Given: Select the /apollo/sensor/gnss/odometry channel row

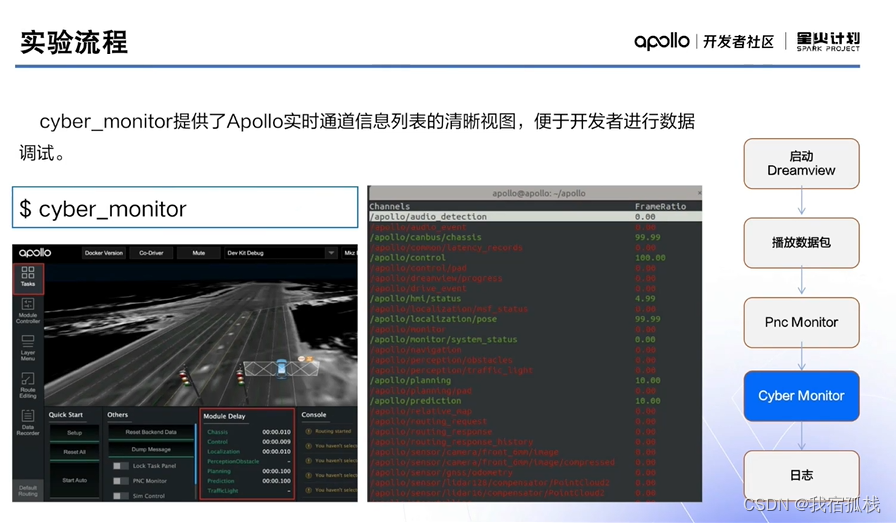Looking at the screenshot, I should coord(535,473).
